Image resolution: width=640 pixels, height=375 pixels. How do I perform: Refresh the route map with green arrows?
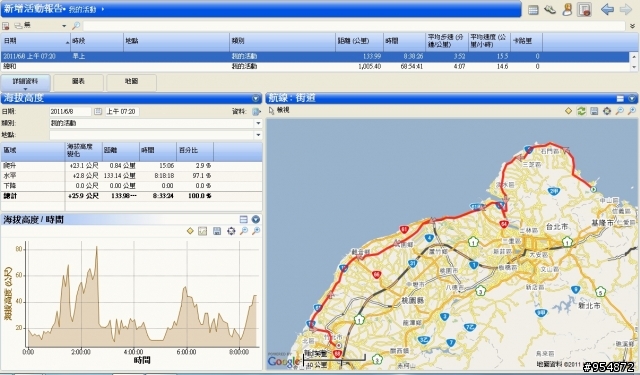pyautogui.click(x=581, y=111)
